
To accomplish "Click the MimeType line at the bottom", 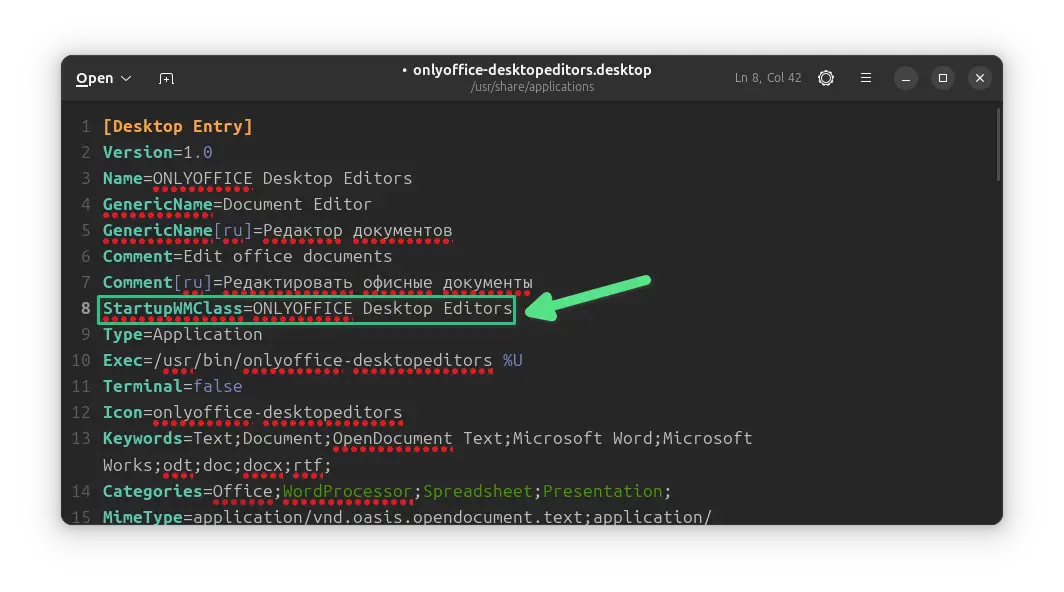I will point(407,517).
